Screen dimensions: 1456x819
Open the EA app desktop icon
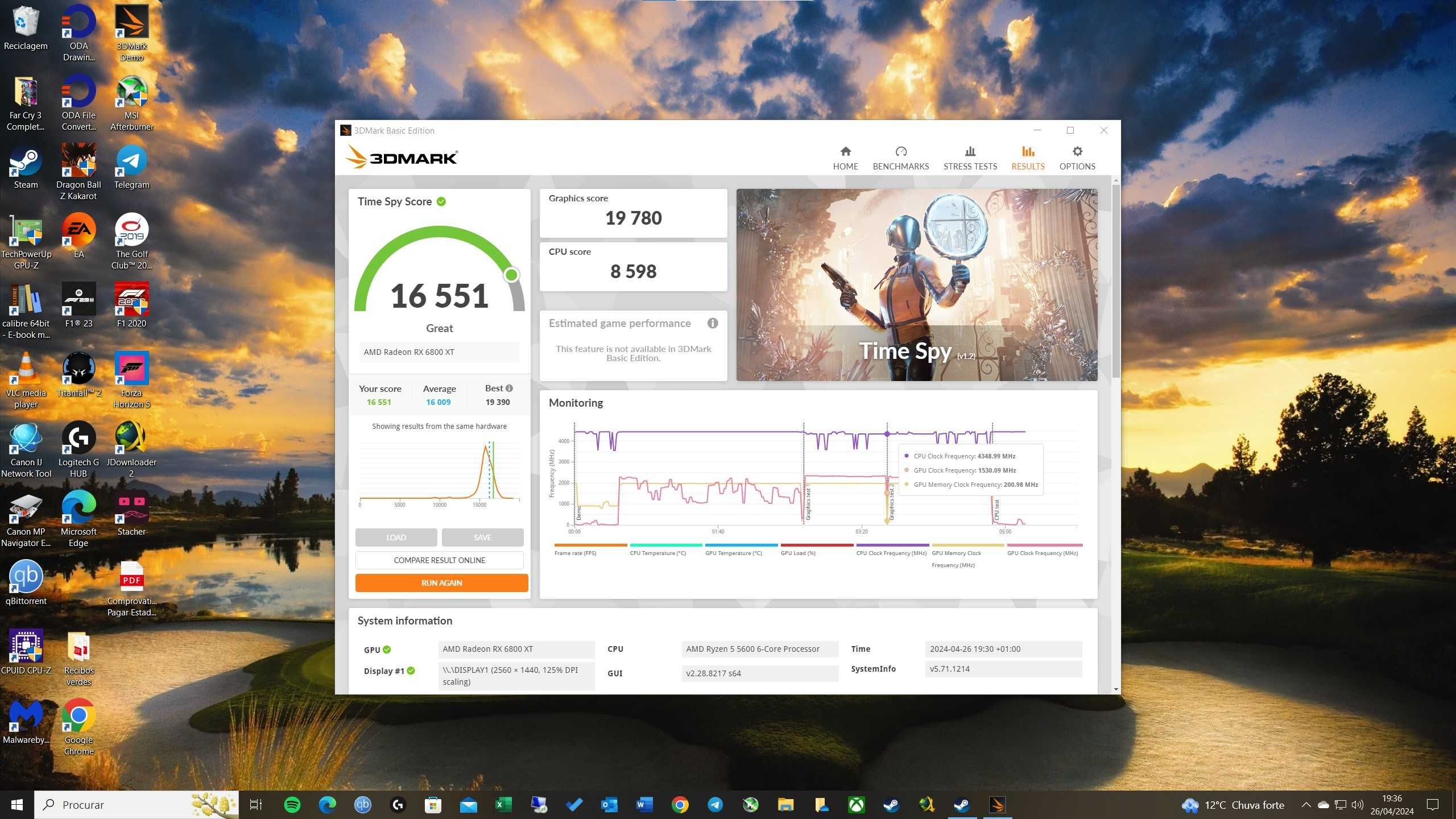[x=78, y=236]
